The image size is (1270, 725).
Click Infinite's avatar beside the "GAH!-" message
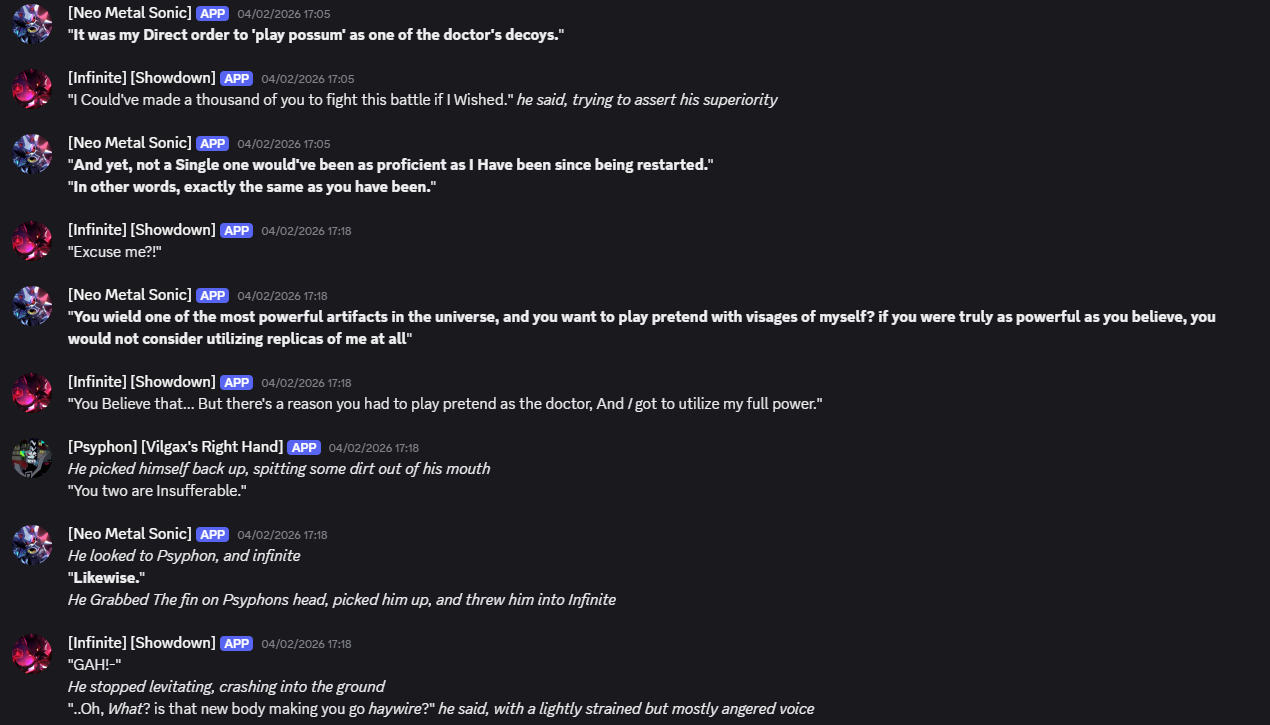tap(32, 653)
